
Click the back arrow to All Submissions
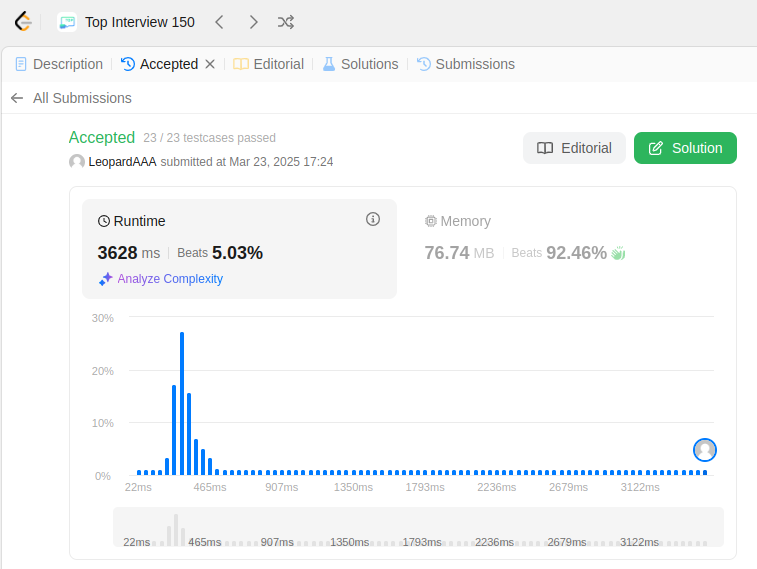click(17, 98)
